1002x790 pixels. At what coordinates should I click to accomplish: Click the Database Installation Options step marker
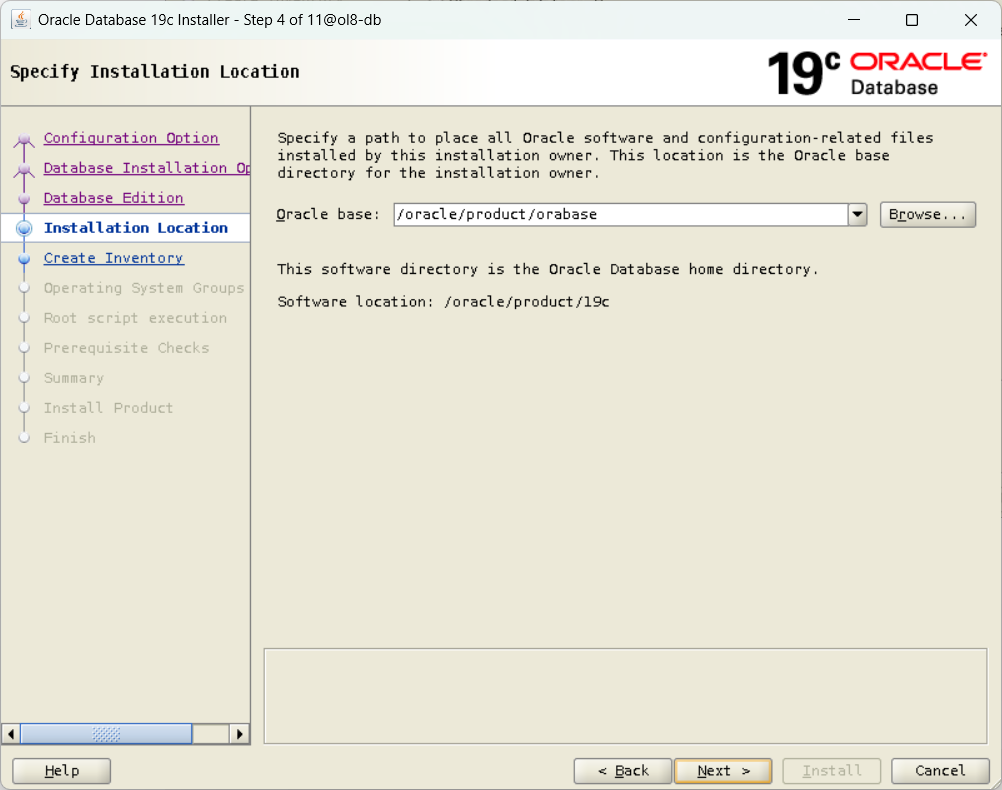pos(24,169)
